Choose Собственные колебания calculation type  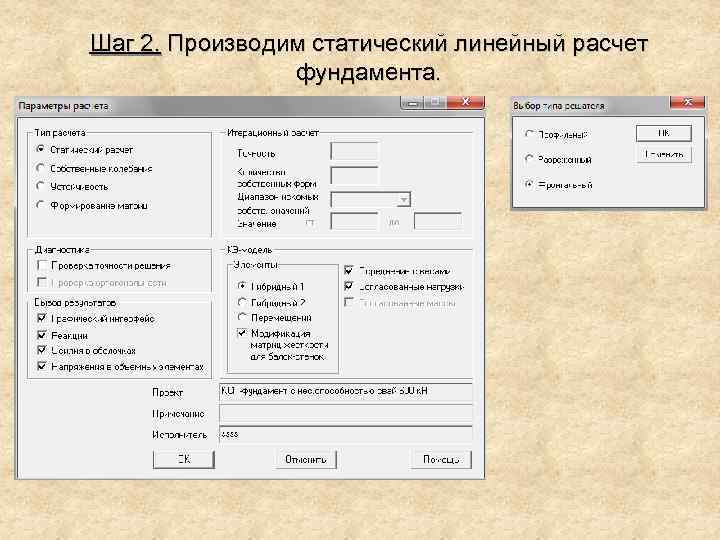tap(41, 169)
